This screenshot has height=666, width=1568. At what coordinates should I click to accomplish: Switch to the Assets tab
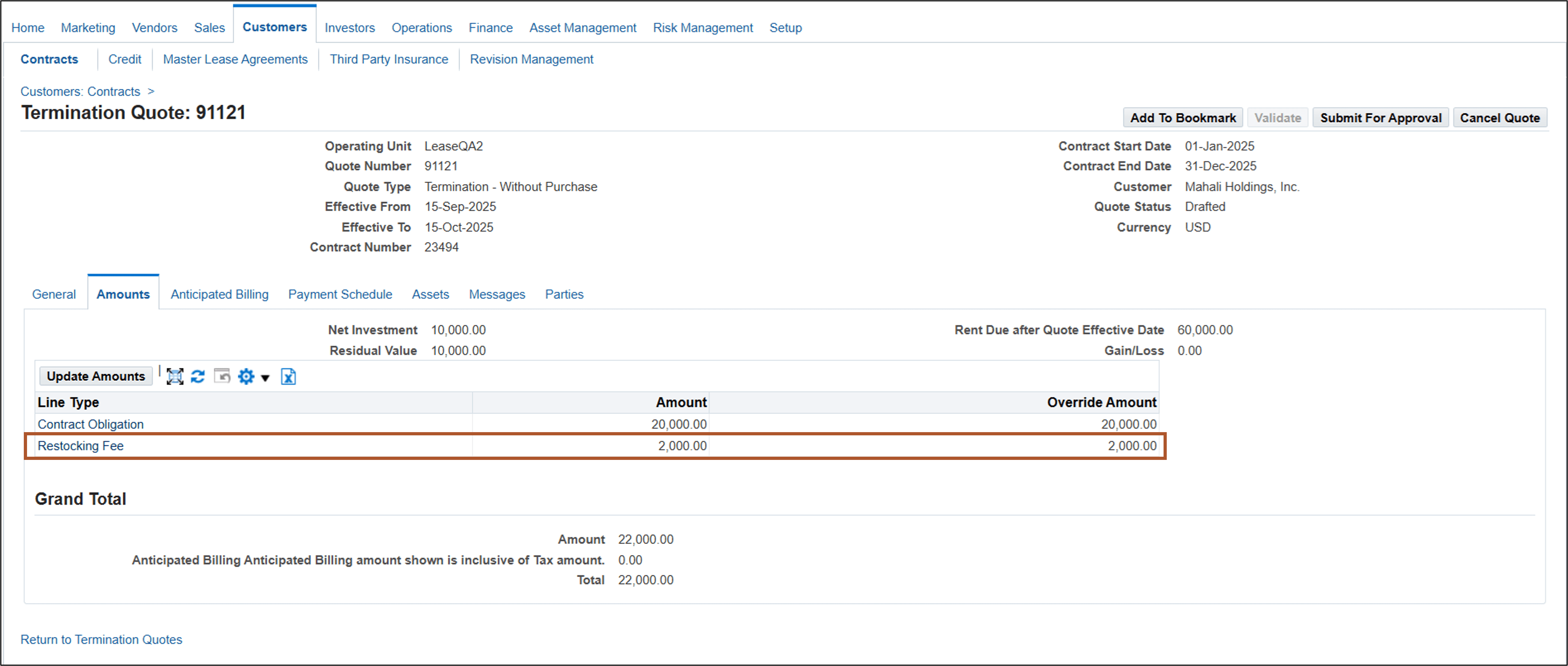tap(430, 294)
